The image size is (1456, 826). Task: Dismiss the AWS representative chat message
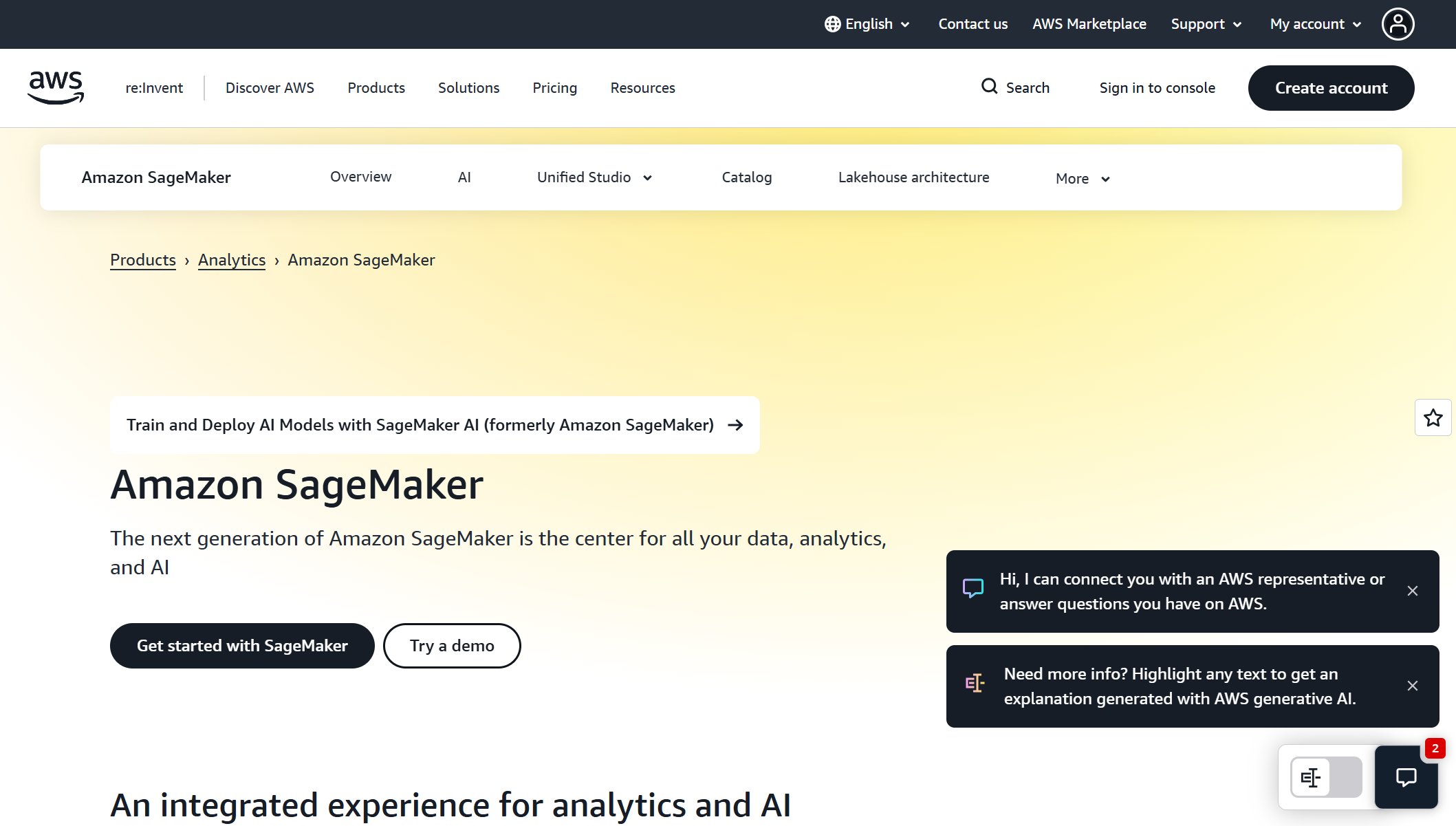[x=1413, y=591]
